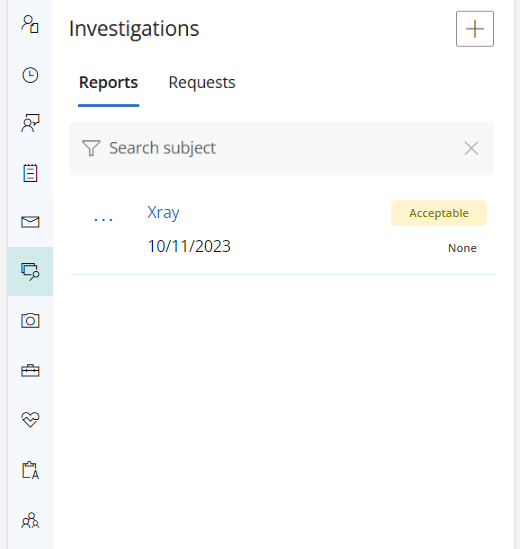Open the consultation person-chat sidebar icon
Screen dimensions: 520x549
click(30, 123)
